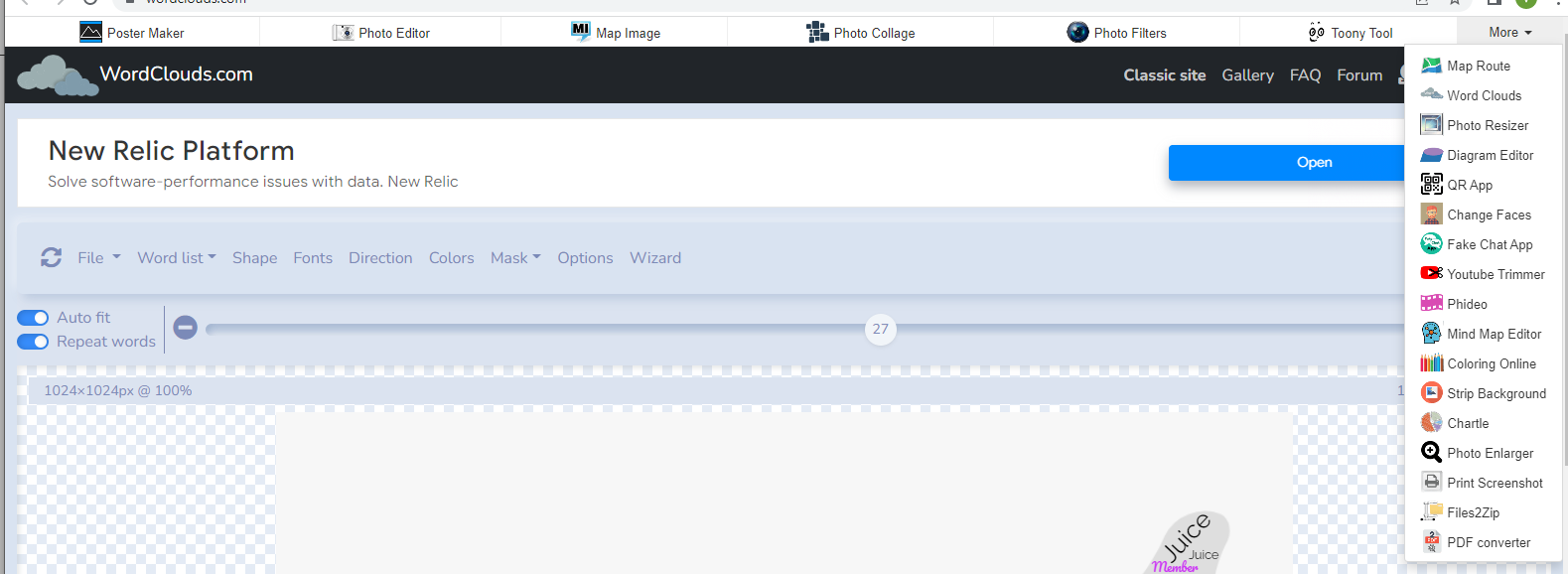This screenshot has width=1568, height=574.
Task: Click the Photo Enlarger magnifier icon
Action: click(1431, 452)
